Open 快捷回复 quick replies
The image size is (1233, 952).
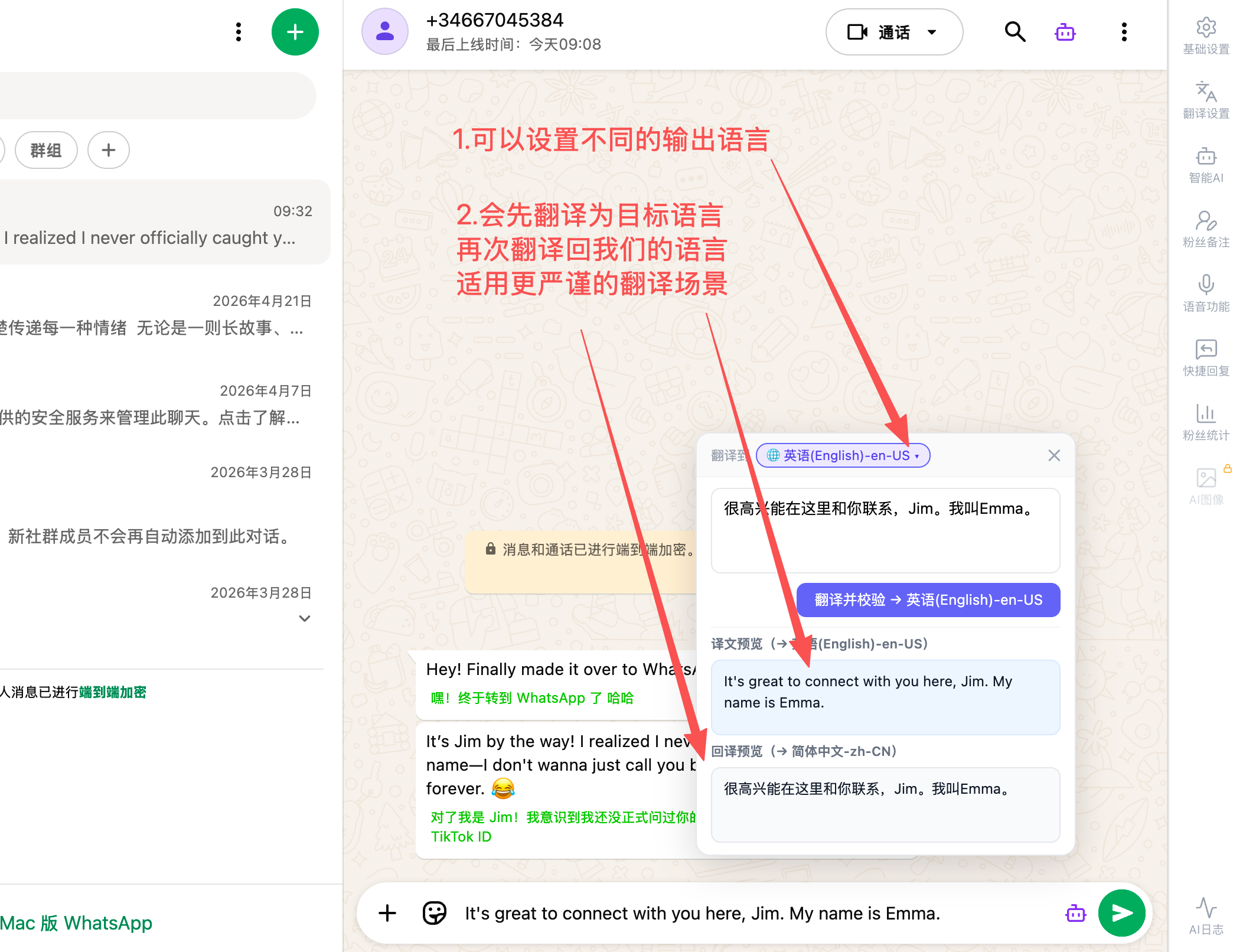(1206, 358)
